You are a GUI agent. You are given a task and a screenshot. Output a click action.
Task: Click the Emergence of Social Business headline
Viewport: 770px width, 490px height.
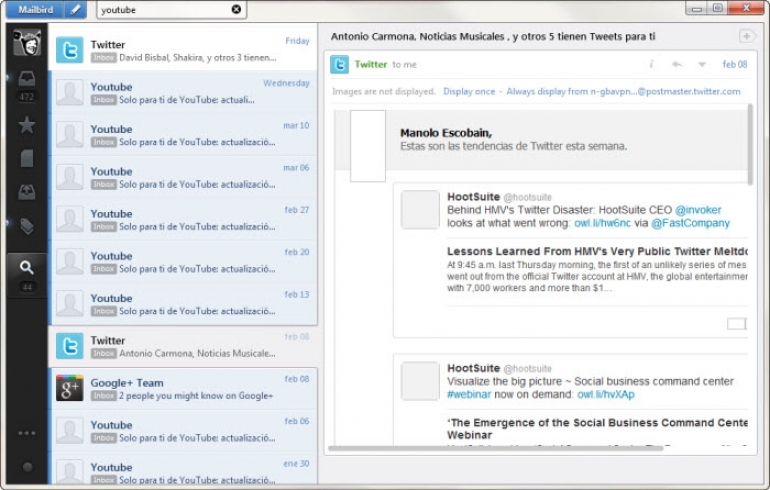click(x=597, y=429)
